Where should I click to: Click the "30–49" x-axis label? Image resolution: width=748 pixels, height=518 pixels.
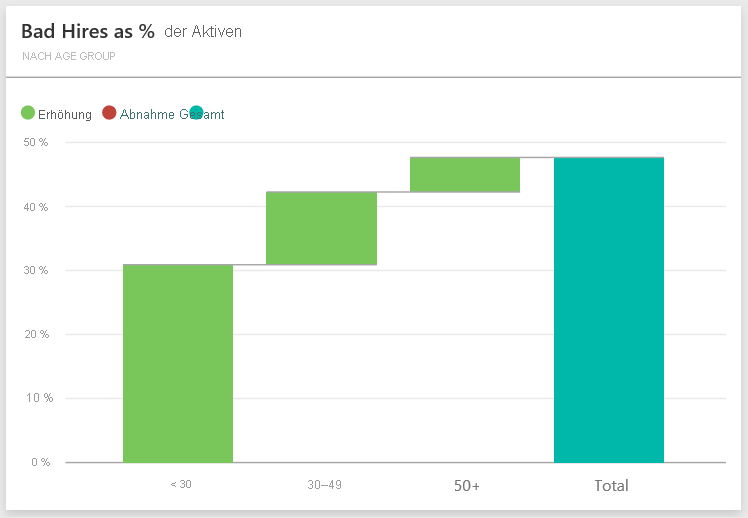[x=325, y=485]
